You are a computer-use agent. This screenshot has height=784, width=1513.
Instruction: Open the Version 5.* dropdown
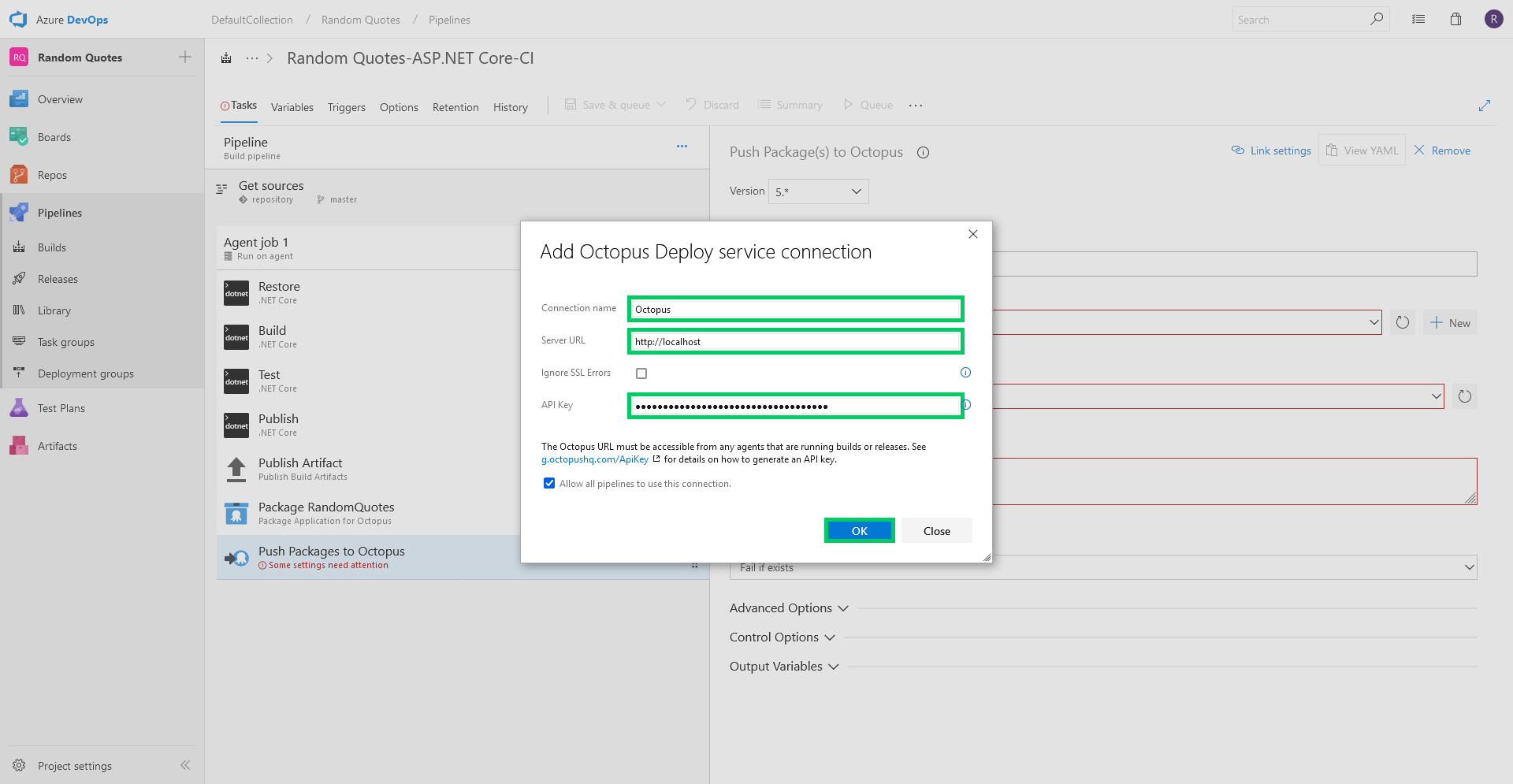[x=819, y=191]
